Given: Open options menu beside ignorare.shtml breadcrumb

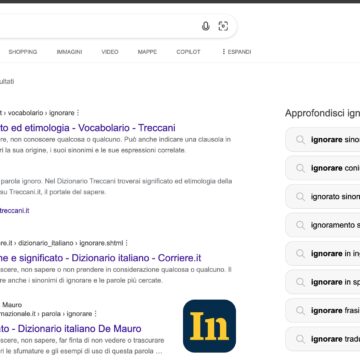Looking at the screenshot, I should [x=127, y=243].
